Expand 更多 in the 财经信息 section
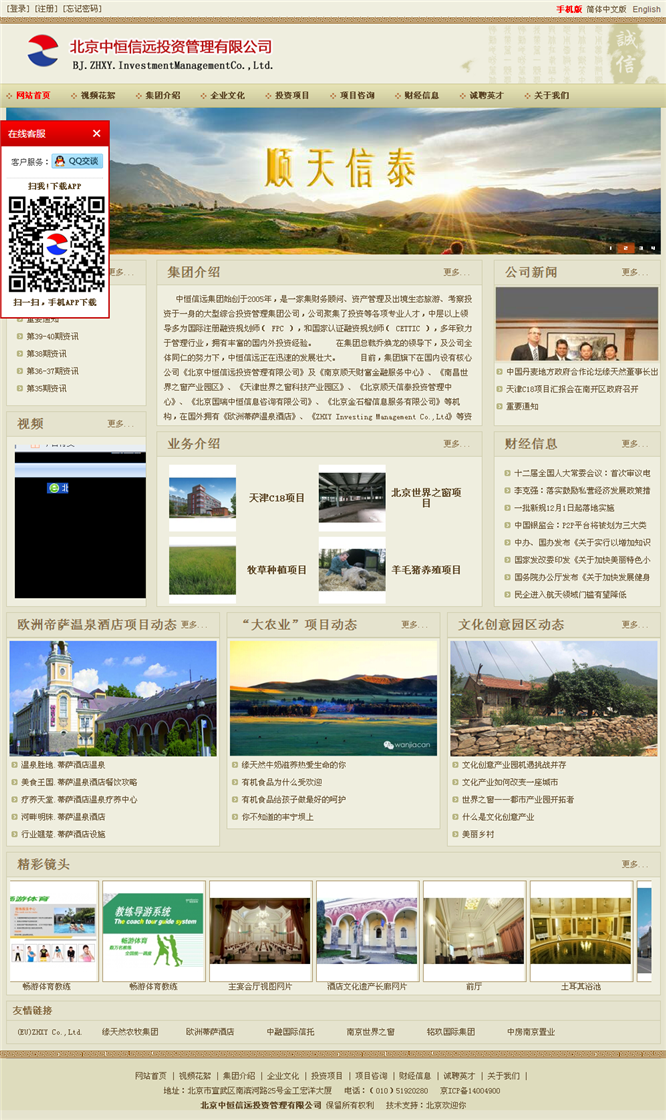Screen dimensions: 666x1120 [x=634, y=444]
